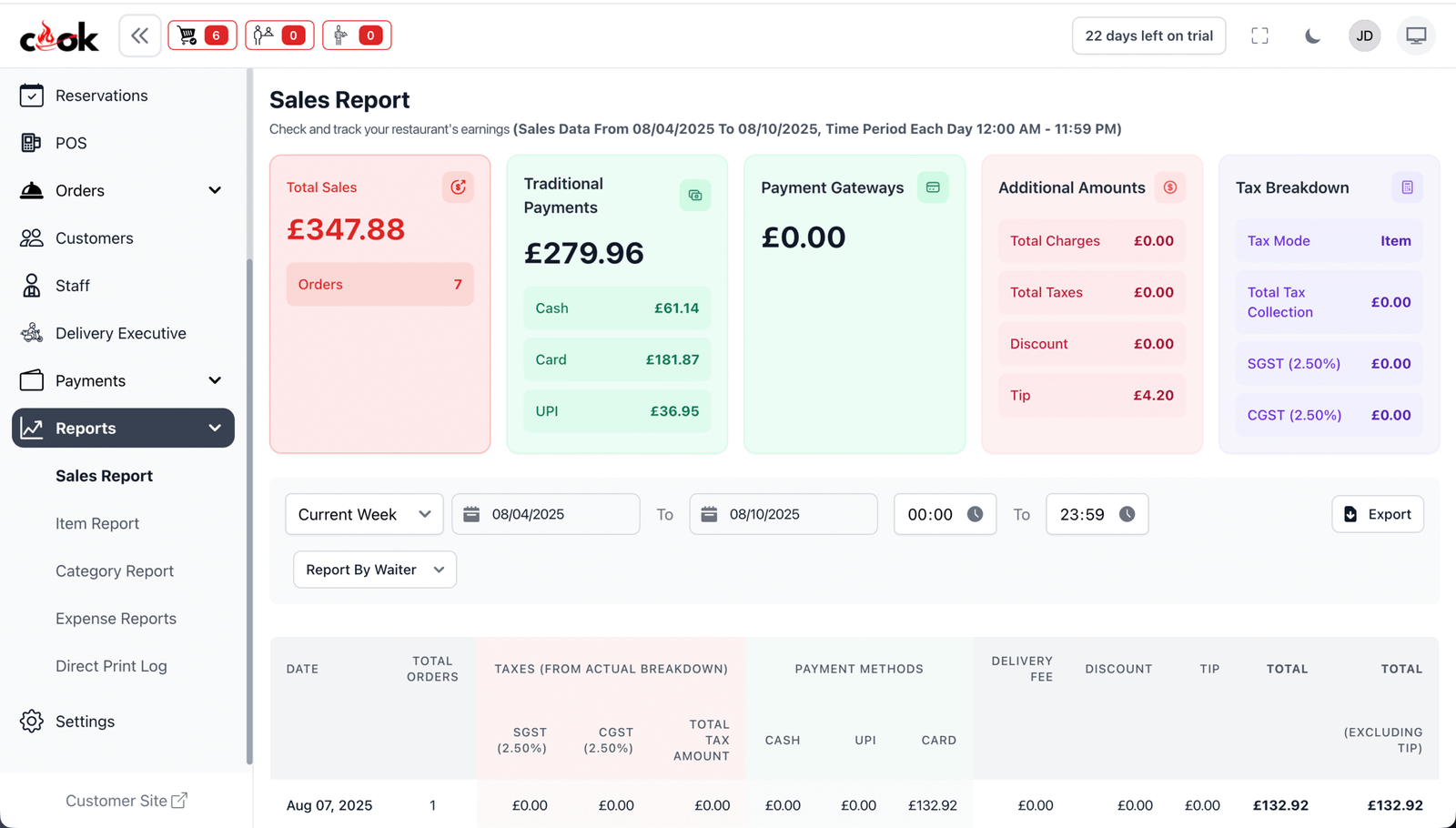This screenshot has width=1456, height=828.
Task: Open the Report By Waiter dropdown
Action: 374,570
